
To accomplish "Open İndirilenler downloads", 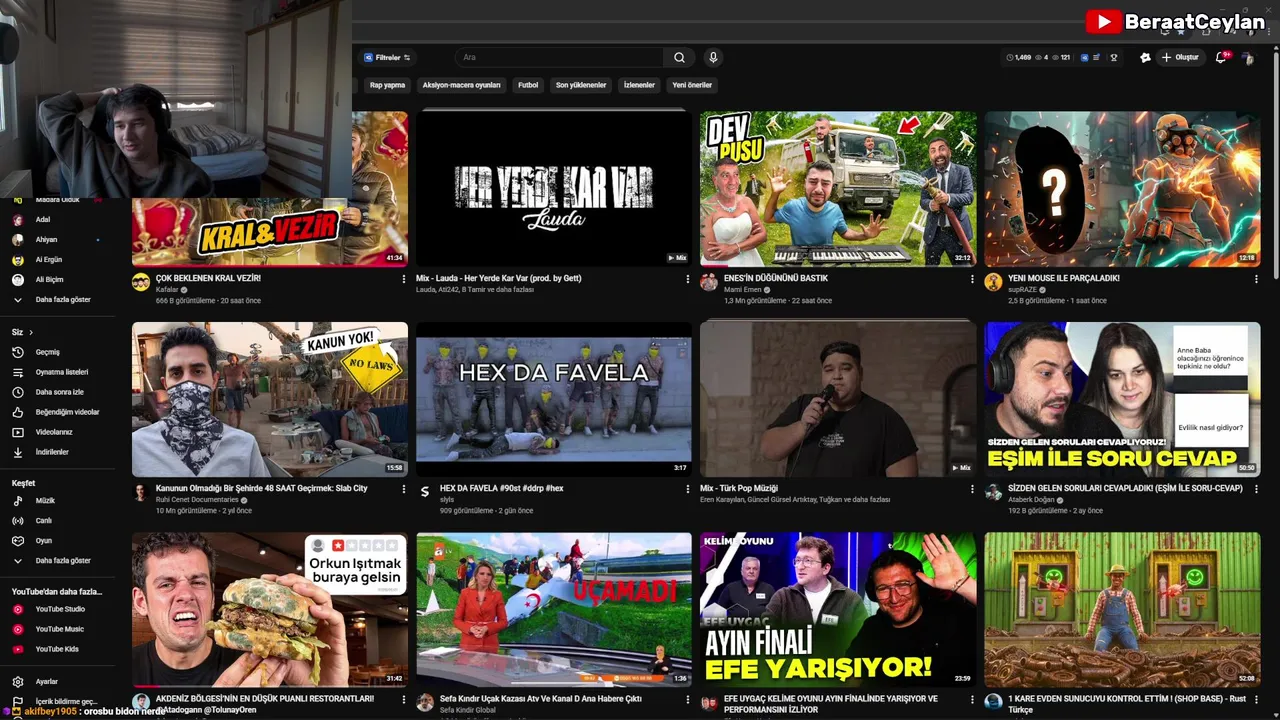I will click(52, 452).
